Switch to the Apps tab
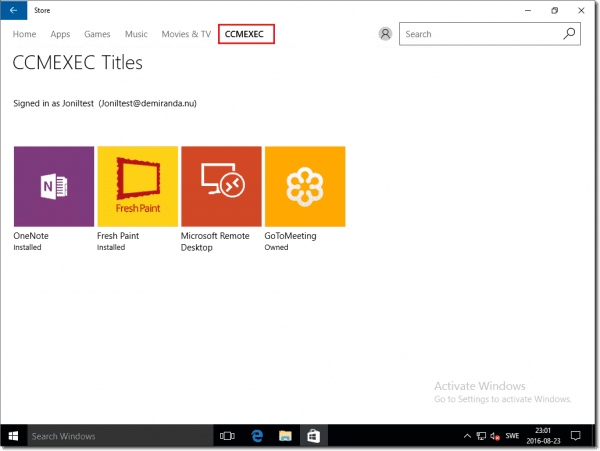The image size is (600, 451). point(60,34)
